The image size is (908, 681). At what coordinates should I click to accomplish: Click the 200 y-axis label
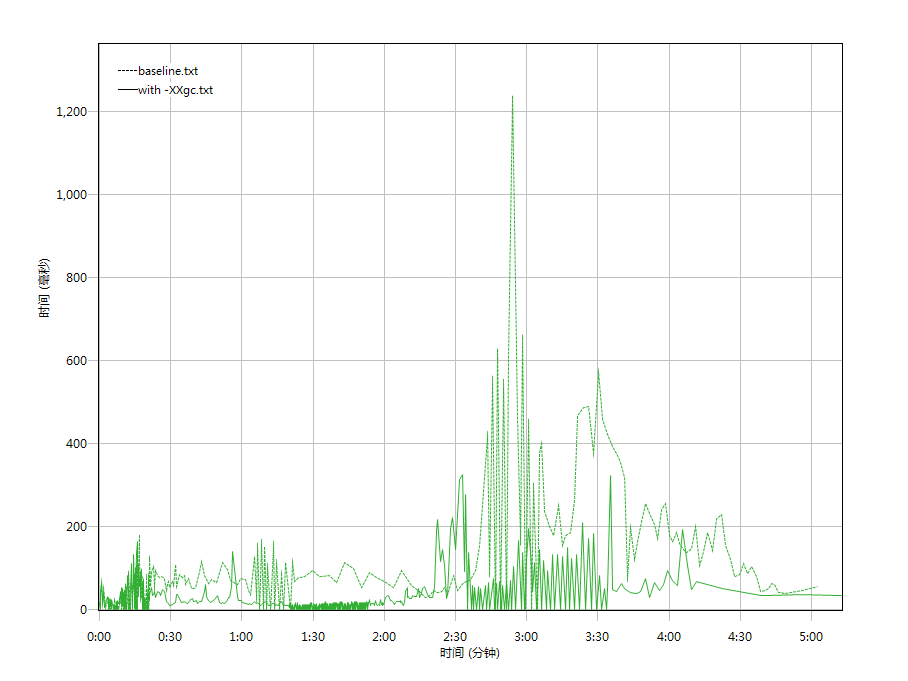tap(76, 527)
